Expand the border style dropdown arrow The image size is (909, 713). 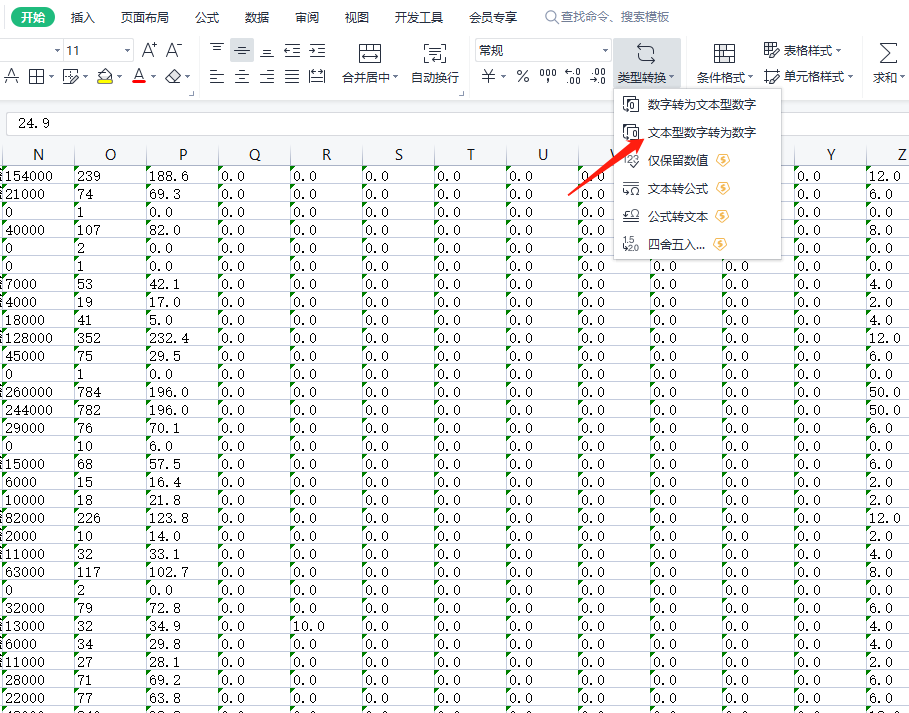[52, 77]
